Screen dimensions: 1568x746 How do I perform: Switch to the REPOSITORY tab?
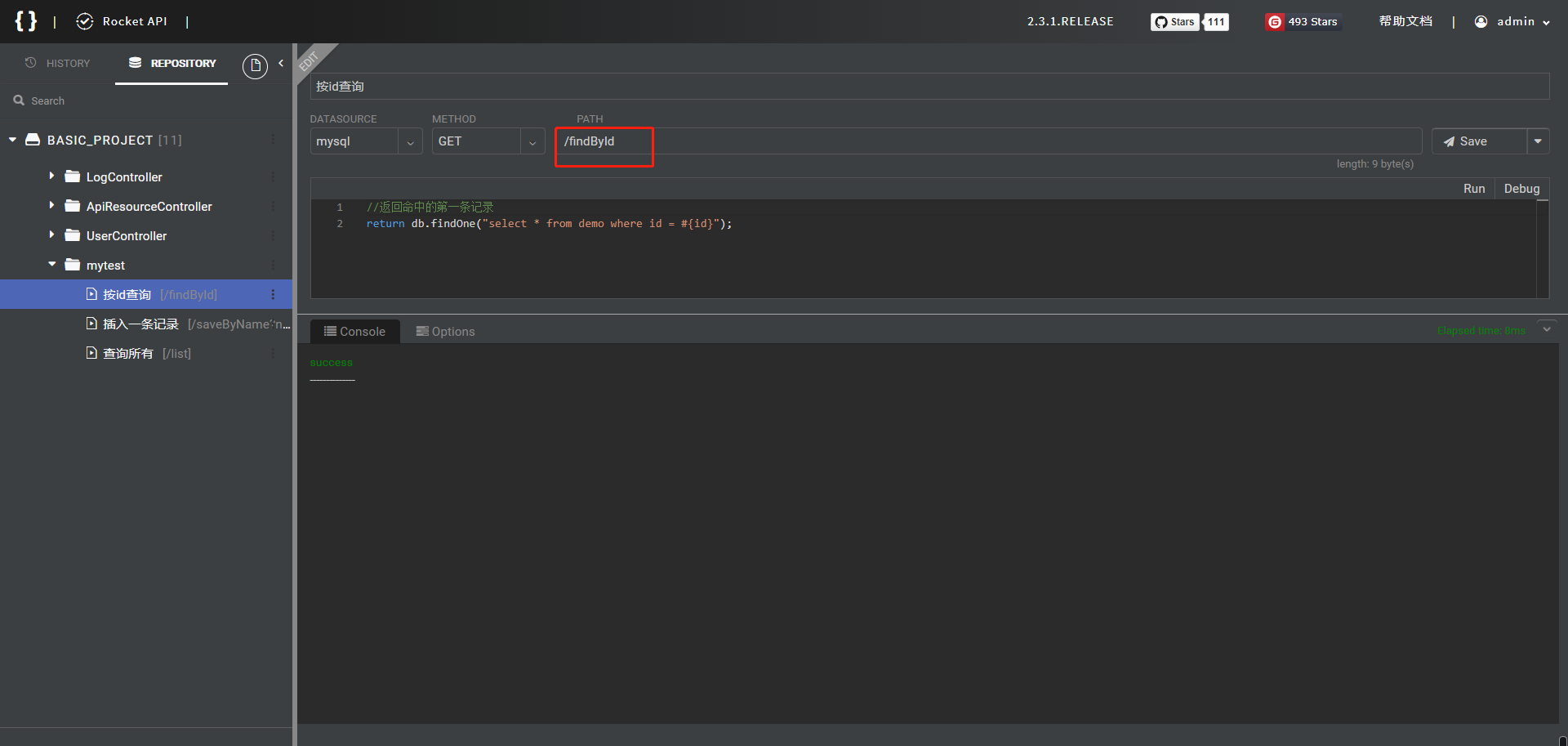click(172, 63)
